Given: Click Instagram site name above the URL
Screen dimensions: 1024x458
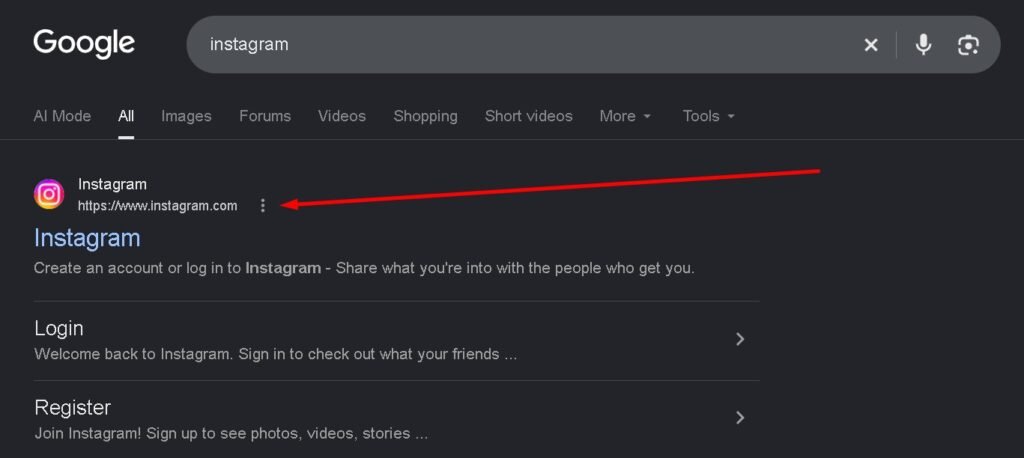Looking at the screenshot, I should [x=112, y=184].
